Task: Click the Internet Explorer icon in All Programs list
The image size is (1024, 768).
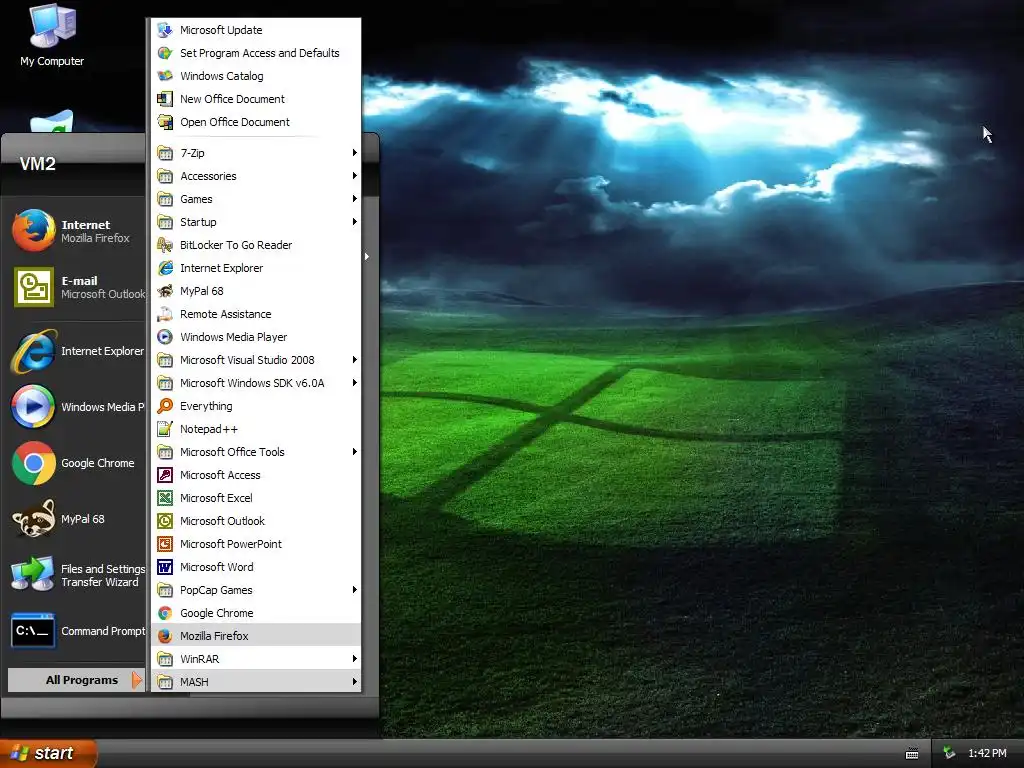Action: coord(165,268)
